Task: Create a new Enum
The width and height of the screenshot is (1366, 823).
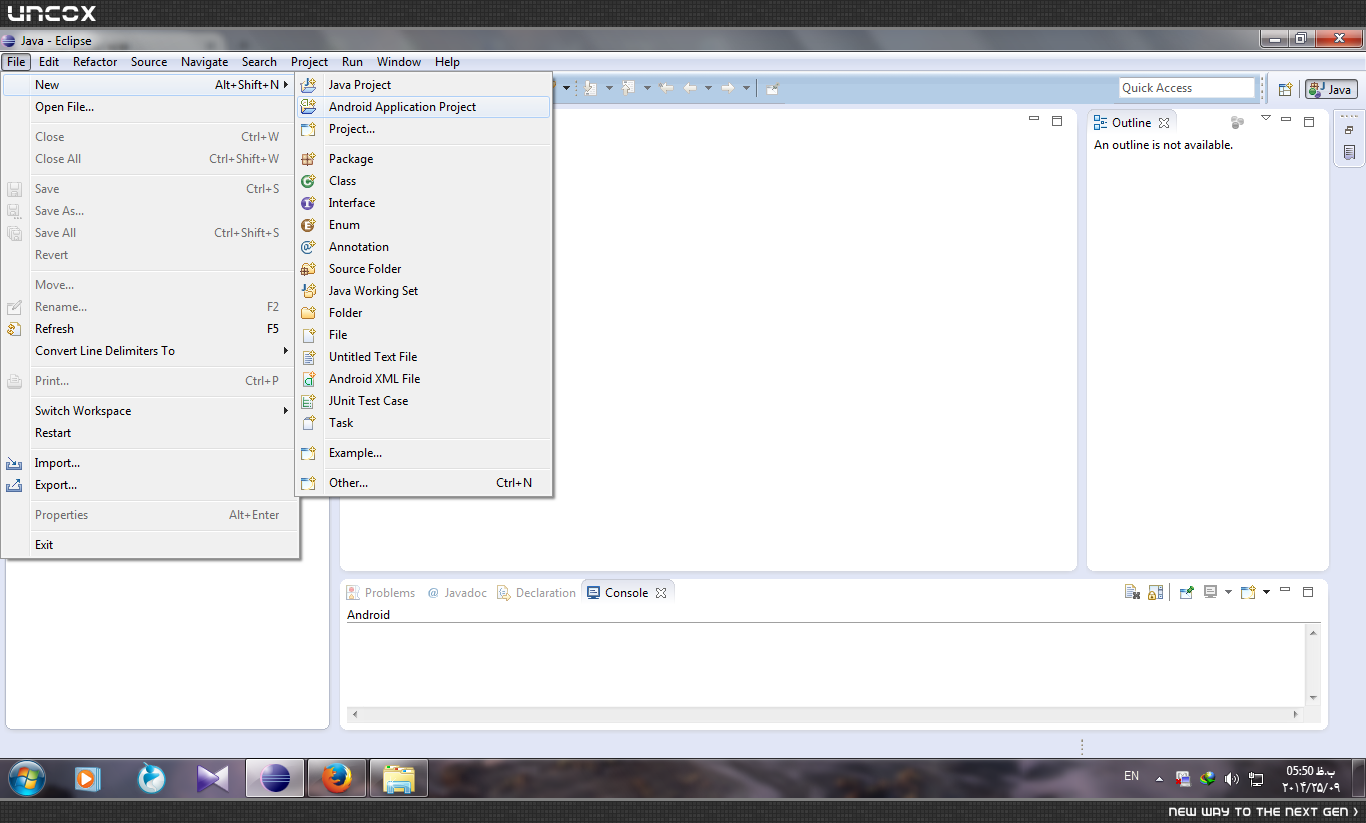Action: click(x=423, y=225)
